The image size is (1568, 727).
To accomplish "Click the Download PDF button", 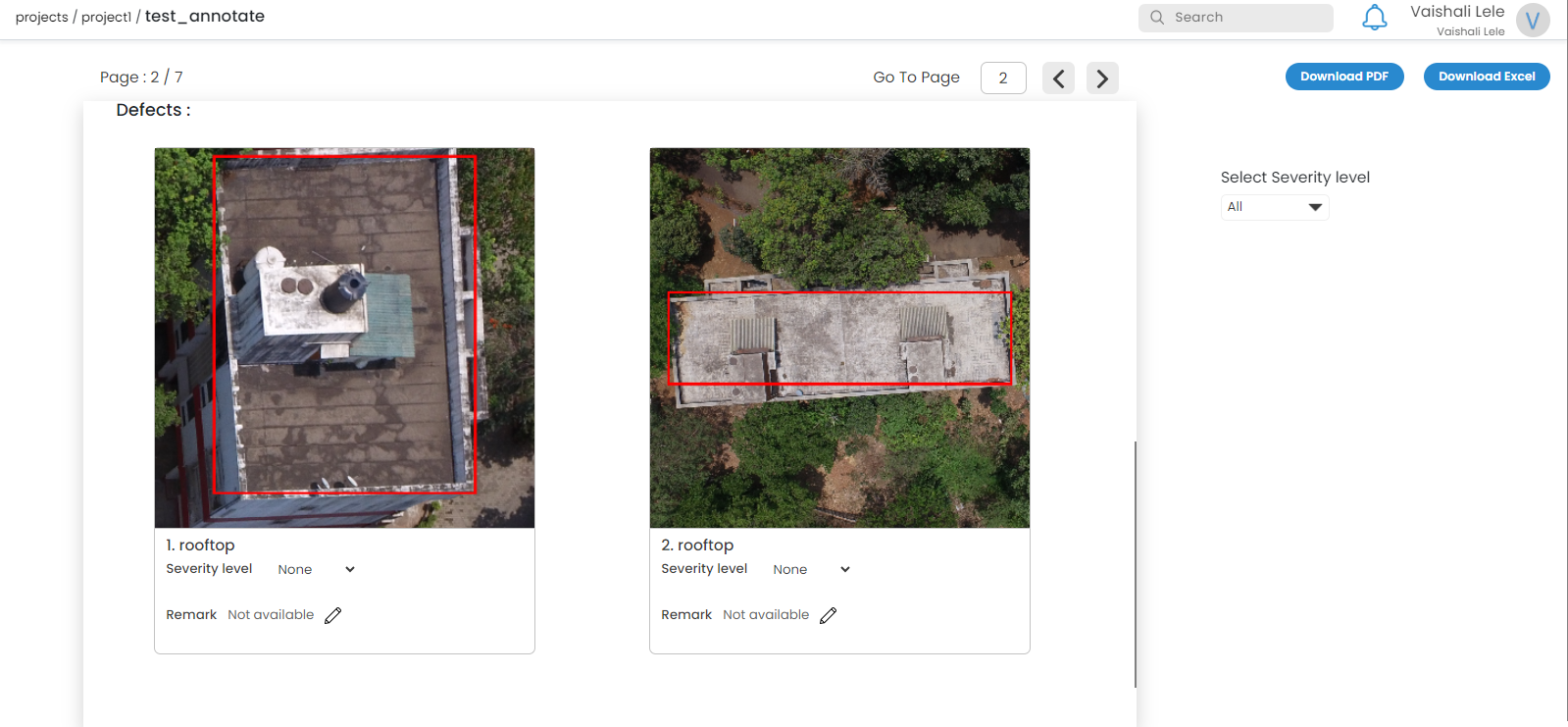I will 1343,77.
